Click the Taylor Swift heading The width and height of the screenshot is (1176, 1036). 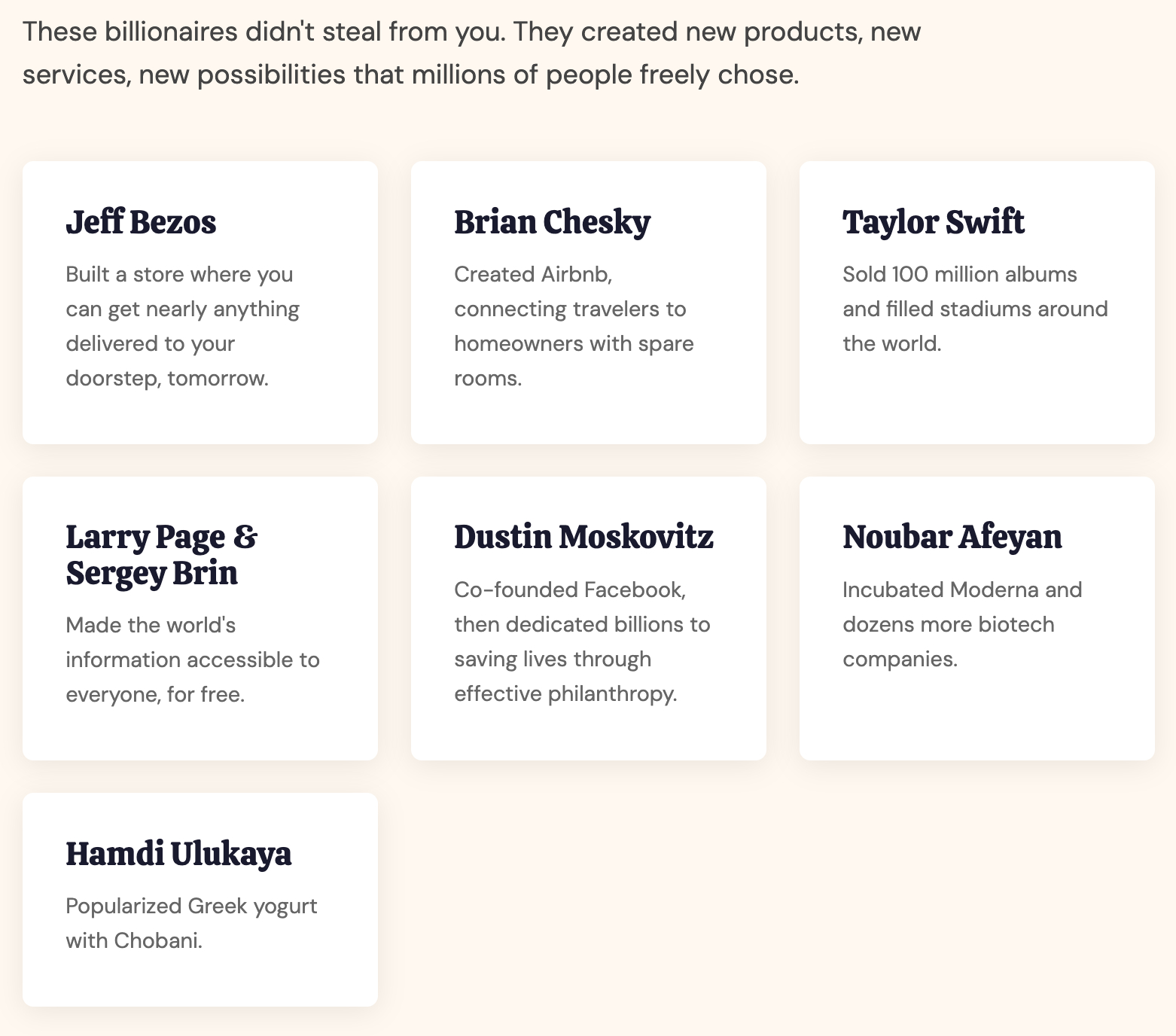click(933, 223)
